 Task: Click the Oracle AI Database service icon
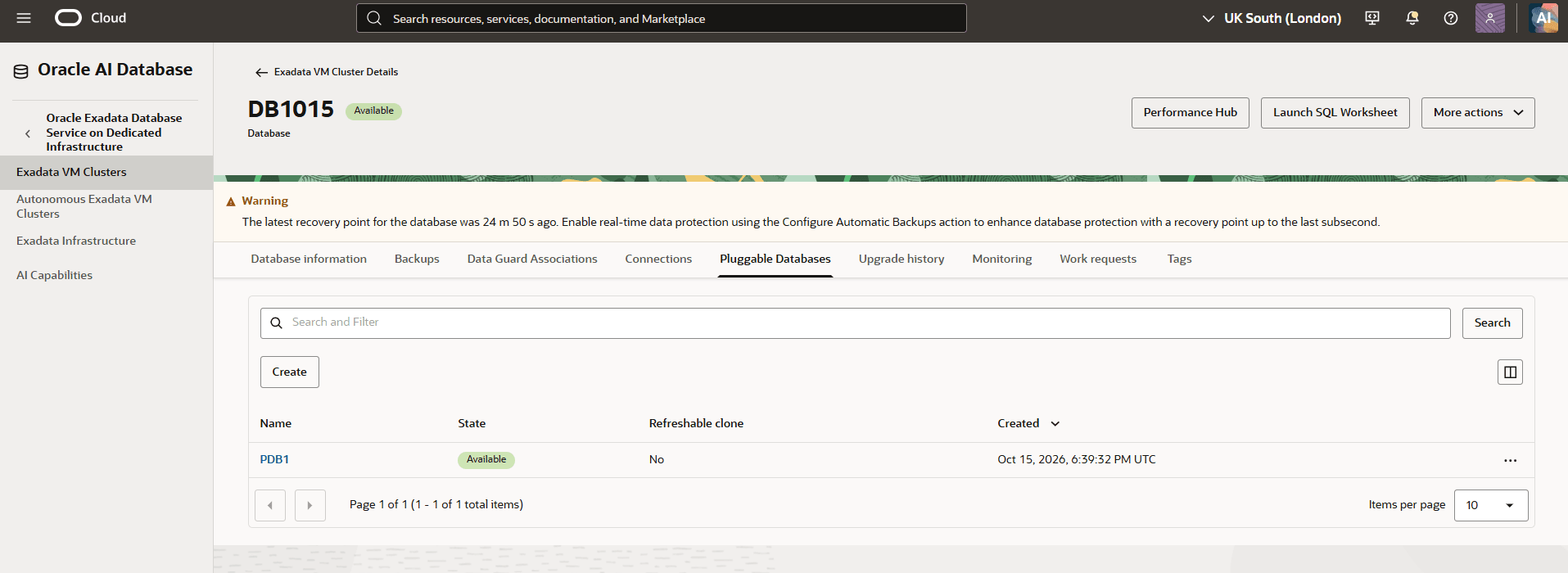click(x=20, y=71)
